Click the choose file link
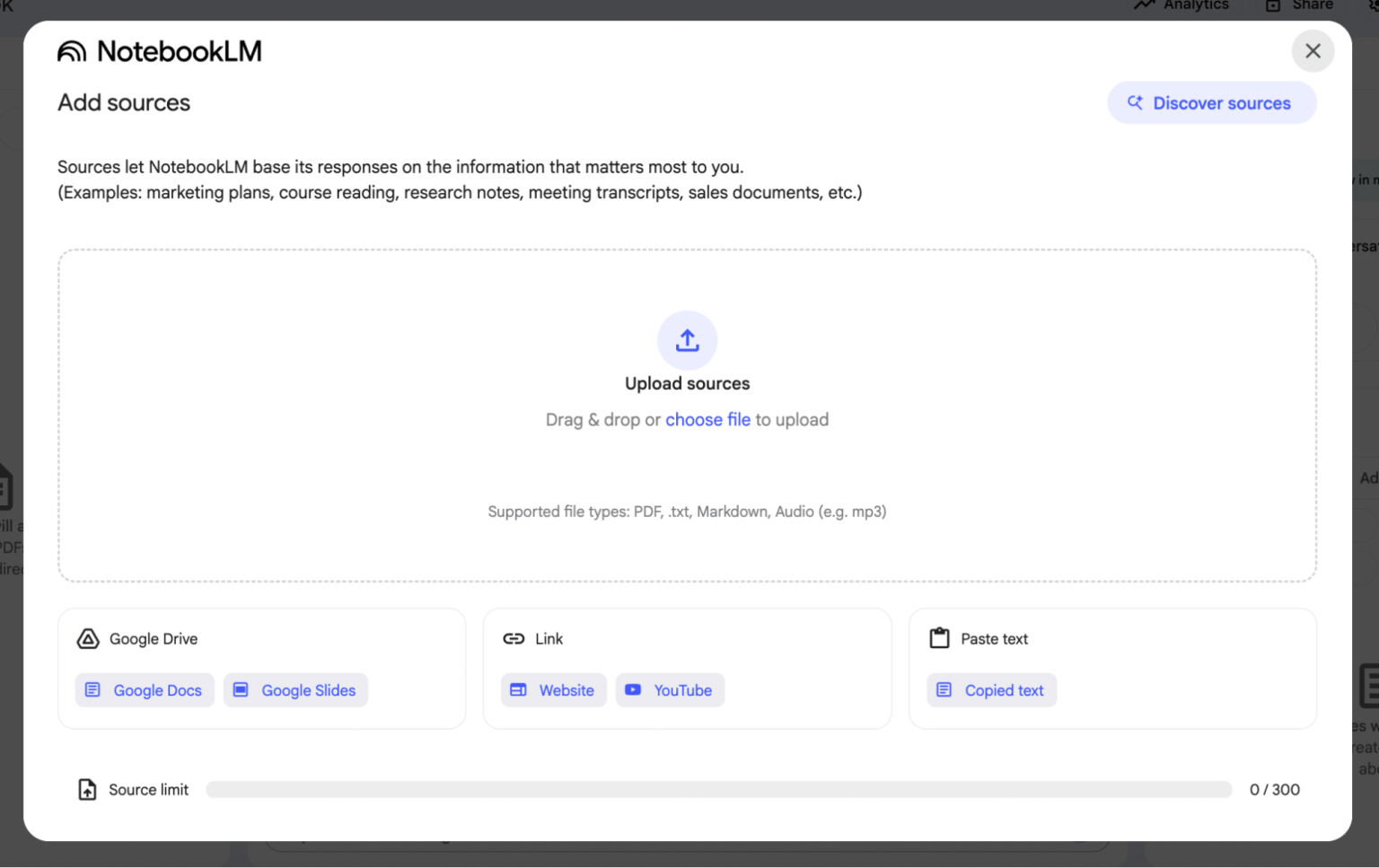1379x868 pixels. point(707,420)
